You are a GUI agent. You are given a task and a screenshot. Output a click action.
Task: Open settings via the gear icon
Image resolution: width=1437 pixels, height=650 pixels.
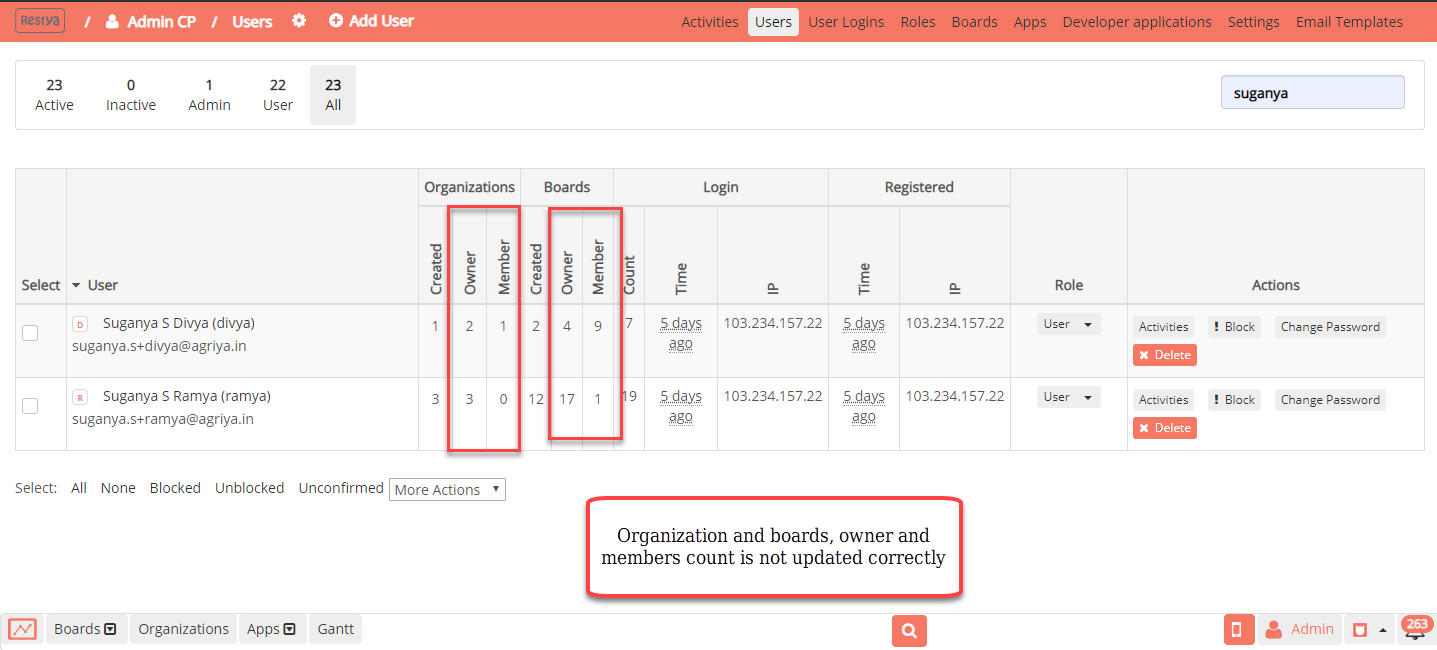pyautogui.click(x=298, y=20)
